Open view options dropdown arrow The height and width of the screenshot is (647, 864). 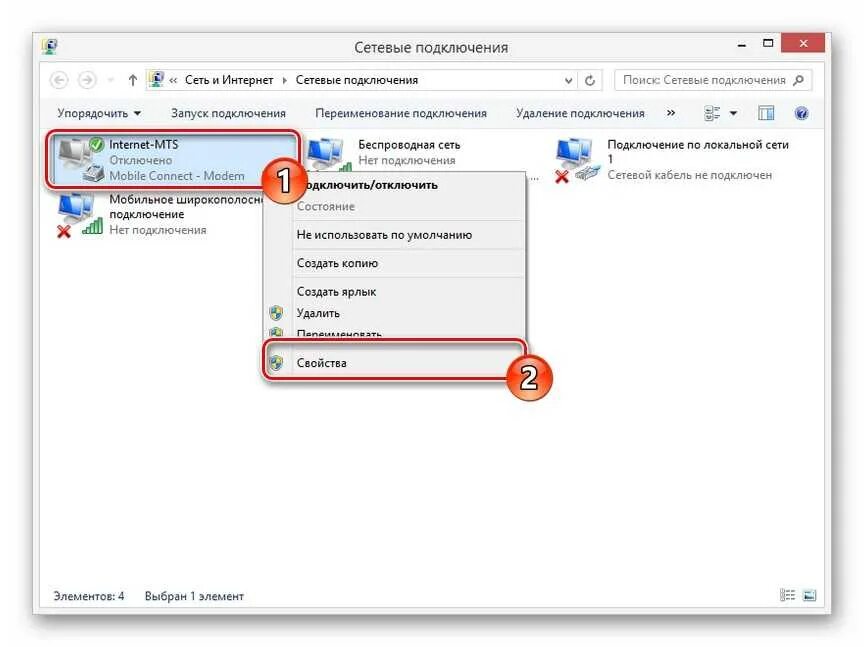pos(733,114)
